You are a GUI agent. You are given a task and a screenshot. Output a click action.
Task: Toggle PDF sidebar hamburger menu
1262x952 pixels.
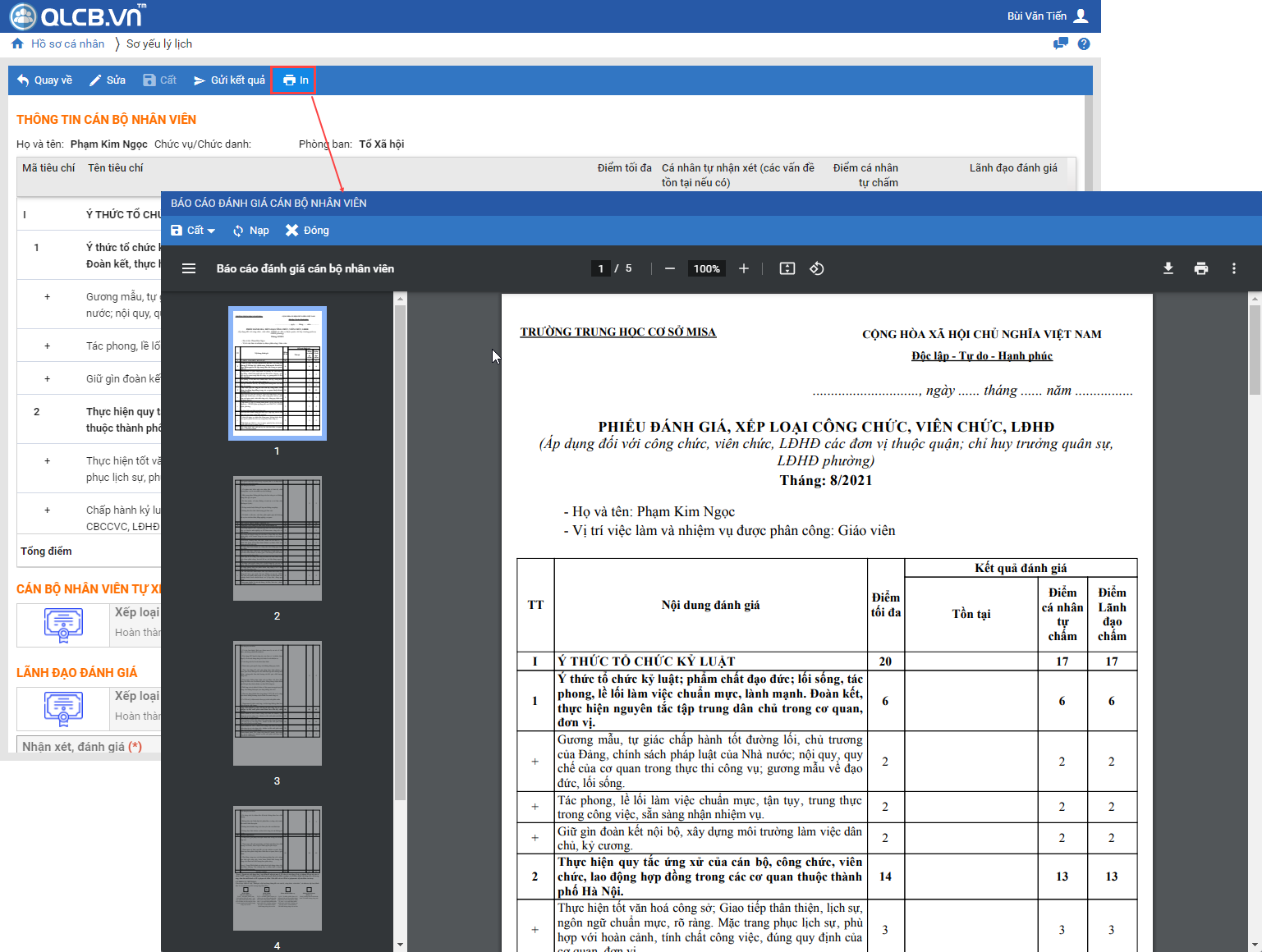point(189,268)
